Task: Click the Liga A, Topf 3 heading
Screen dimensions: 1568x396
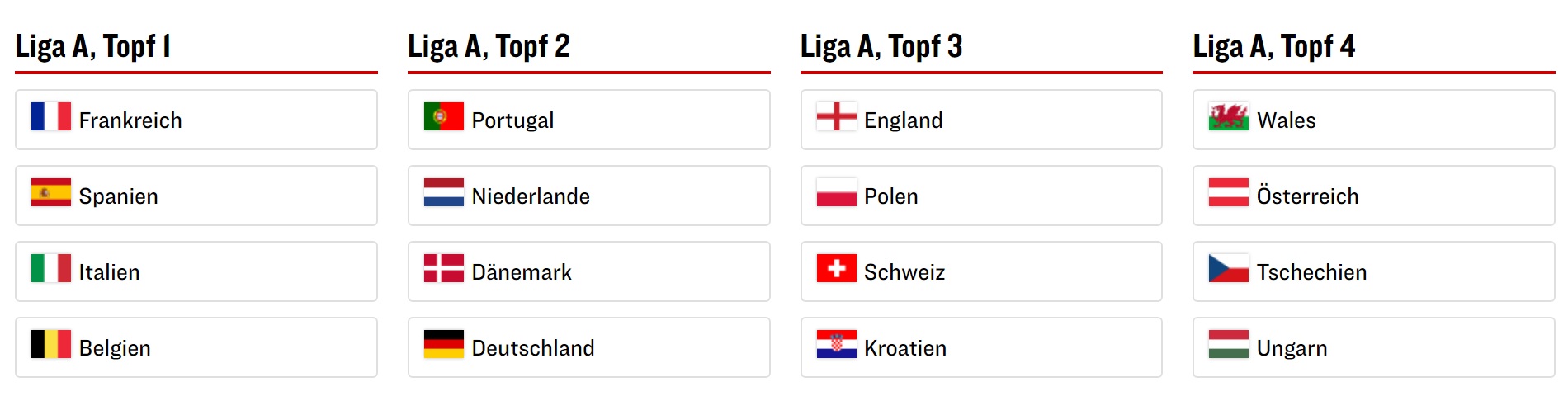Action: click(881, 46)
